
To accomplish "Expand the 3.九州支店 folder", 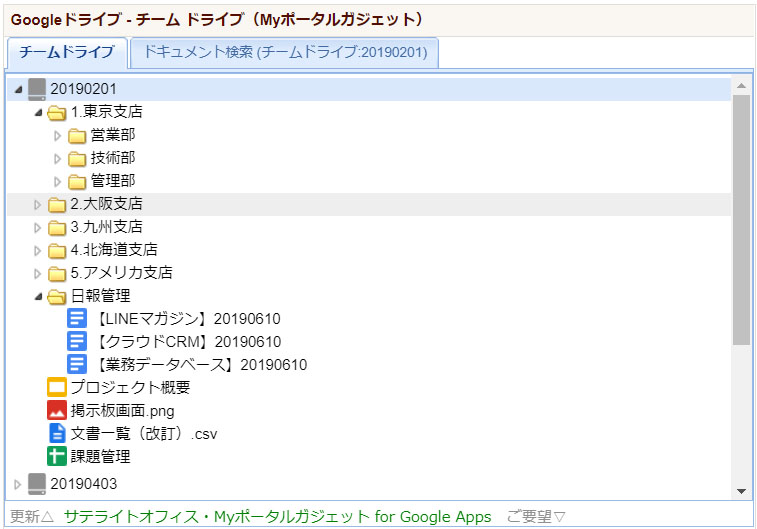I will [x=37, y=228].
